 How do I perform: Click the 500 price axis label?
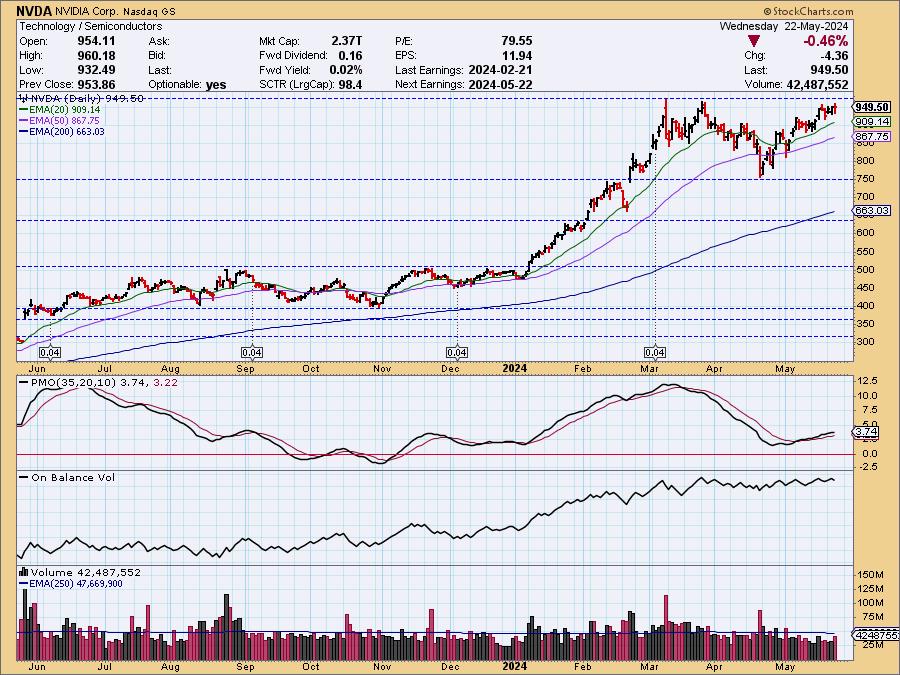[866, 269]
